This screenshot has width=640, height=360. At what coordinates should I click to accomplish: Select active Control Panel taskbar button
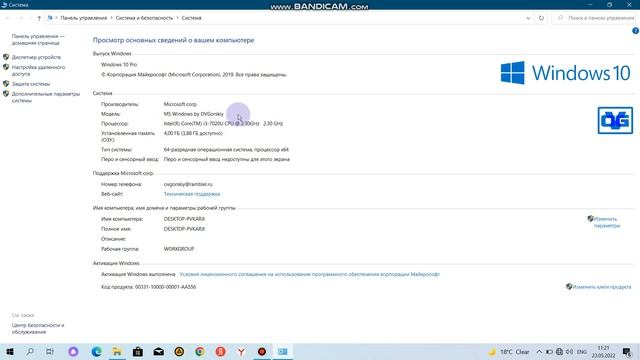(282, 351)
